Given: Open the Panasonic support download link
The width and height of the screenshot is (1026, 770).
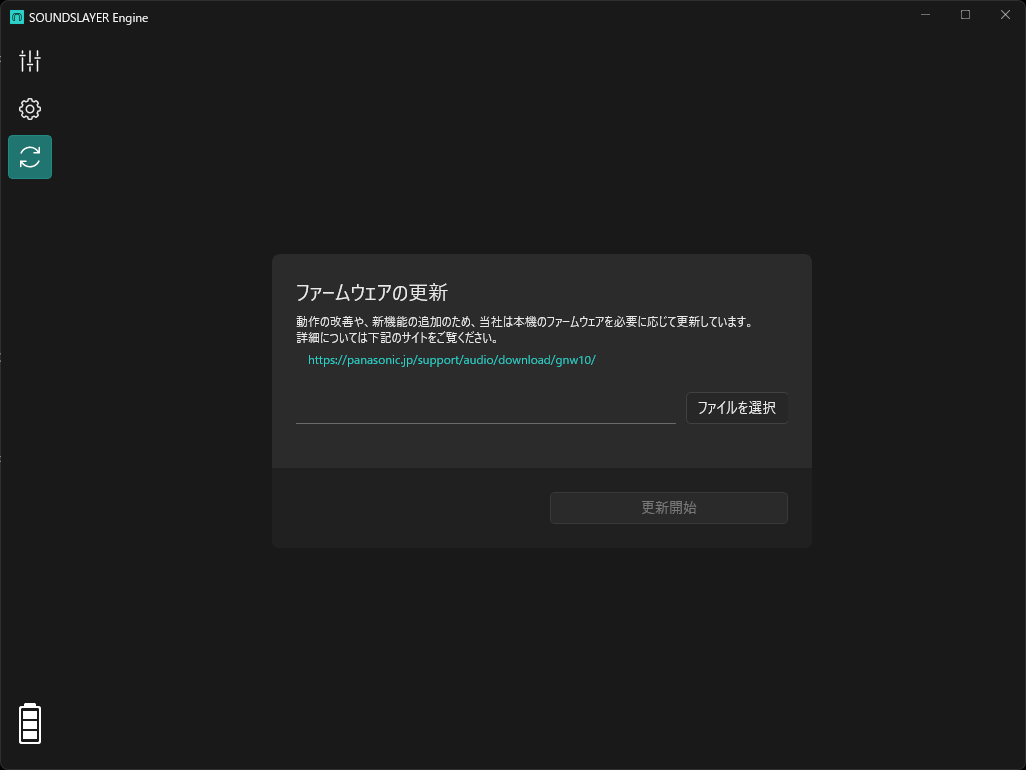Looking at the screenshot, I should coord(452,359).
